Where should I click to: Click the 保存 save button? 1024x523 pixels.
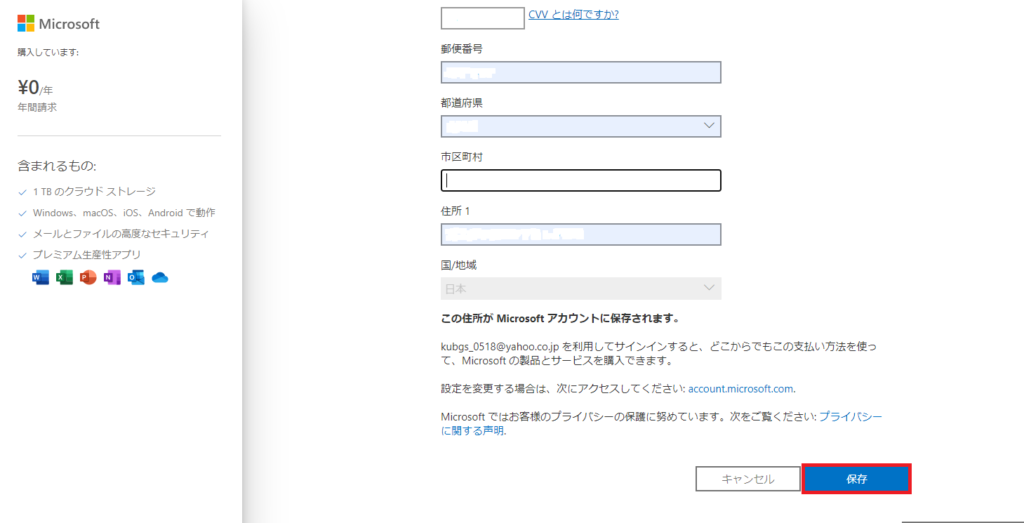[856, 479]
